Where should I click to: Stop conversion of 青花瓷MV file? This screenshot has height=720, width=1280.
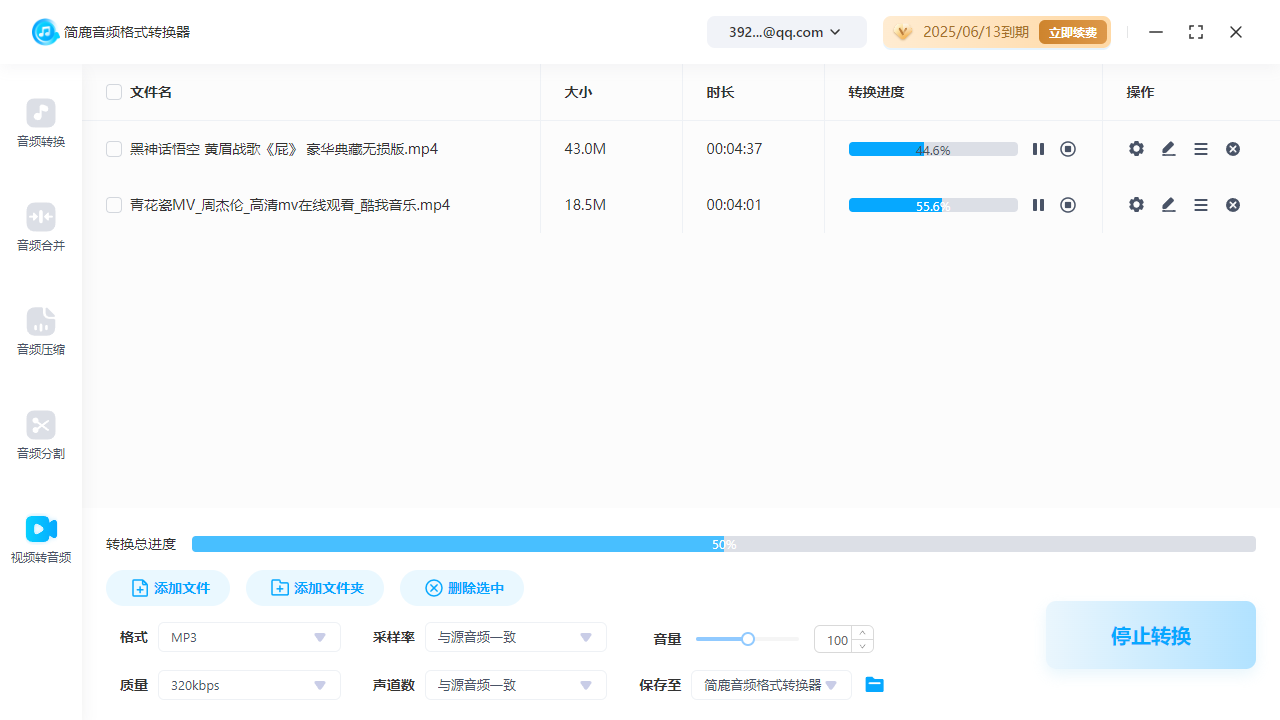pyautogui.click(x=1068, y=204)
